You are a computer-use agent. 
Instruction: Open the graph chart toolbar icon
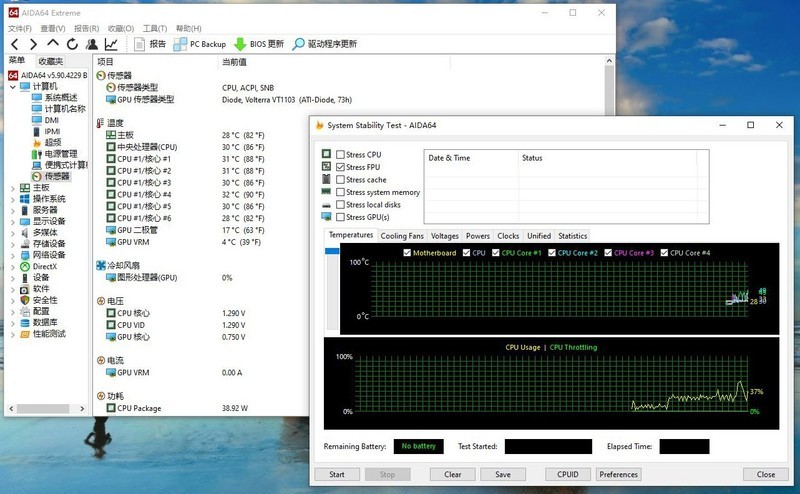coord(111,44)
